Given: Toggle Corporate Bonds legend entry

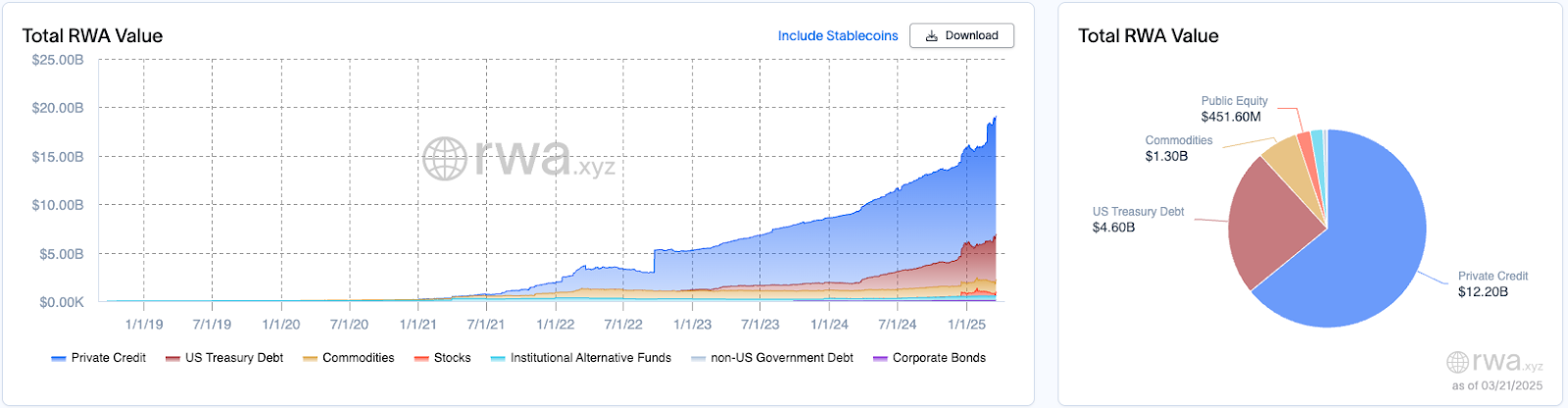Looking at the screenshot, I should coord(929,358).
